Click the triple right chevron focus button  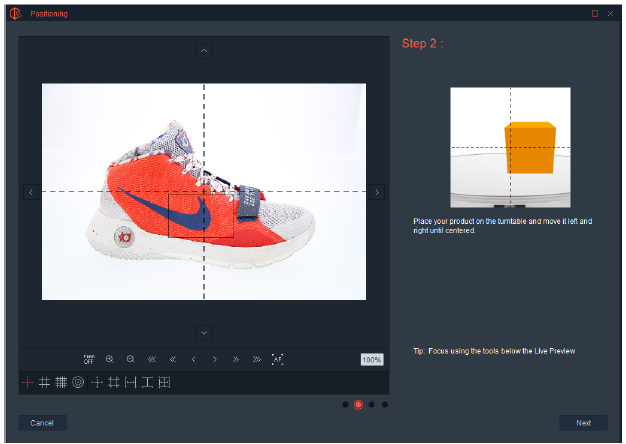pyautogui.click(x=257, y=359)
